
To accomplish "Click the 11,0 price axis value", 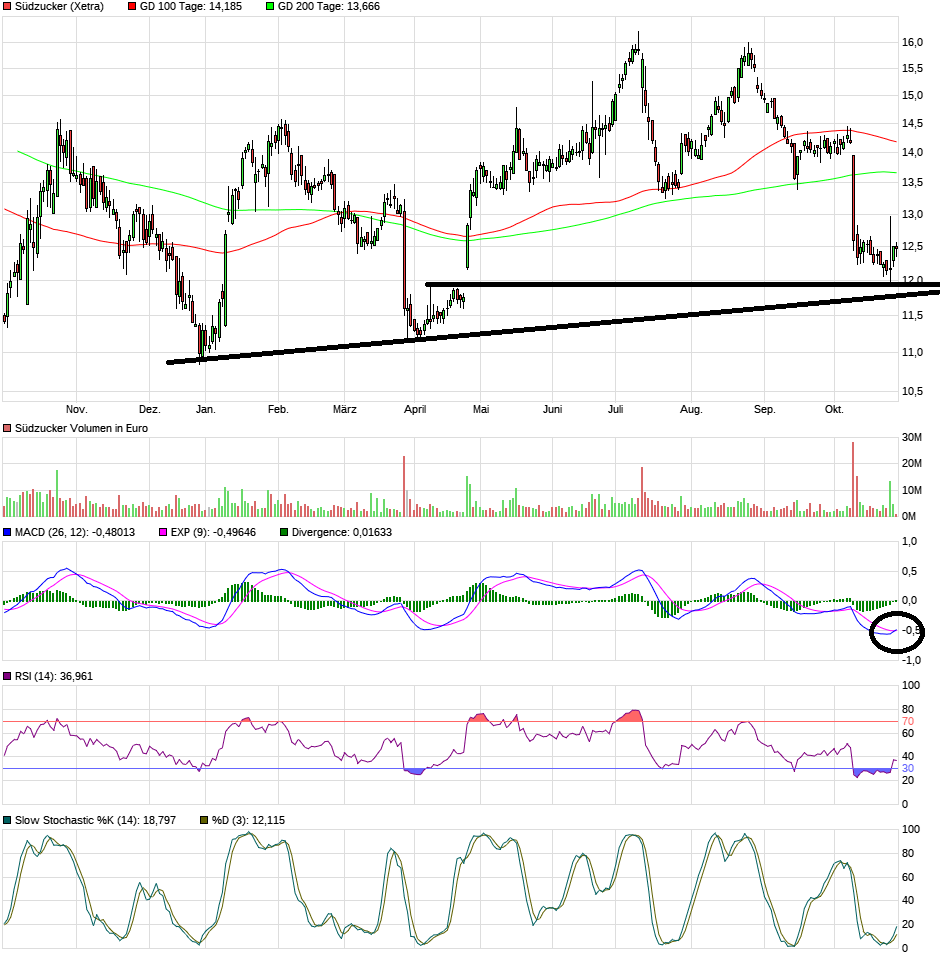I will pyautogui.click(x=912, y=353).
